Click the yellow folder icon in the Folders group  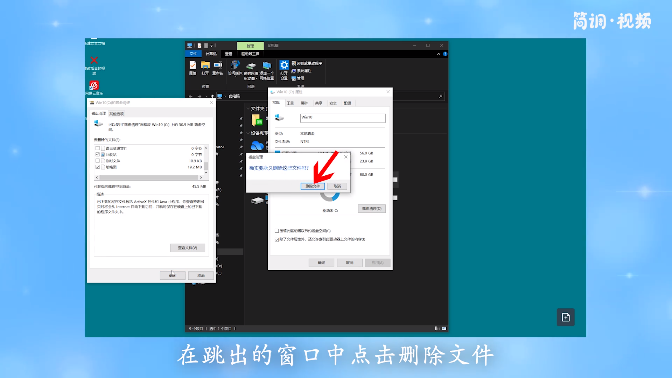pyautogui.click(x=257, y=120)
